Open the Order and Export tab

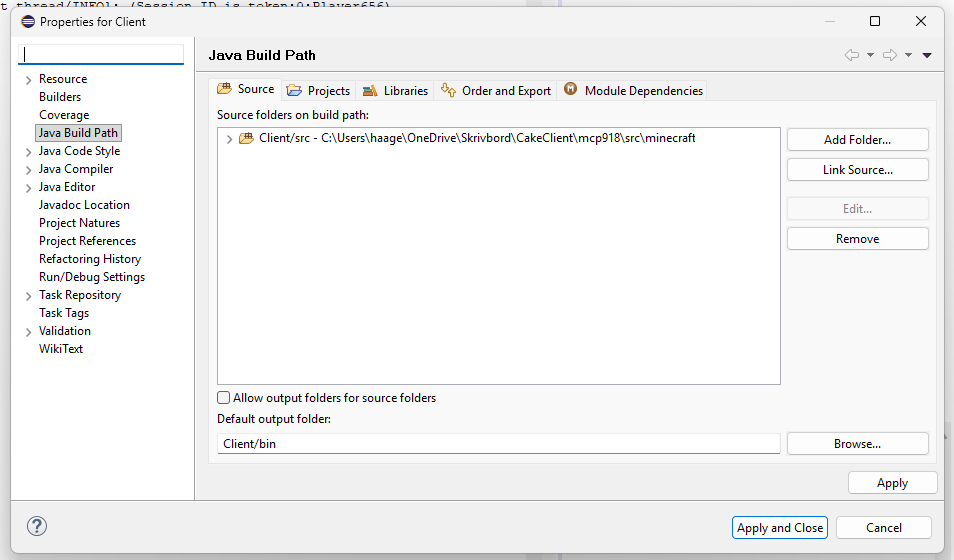(x=496, y=91)
